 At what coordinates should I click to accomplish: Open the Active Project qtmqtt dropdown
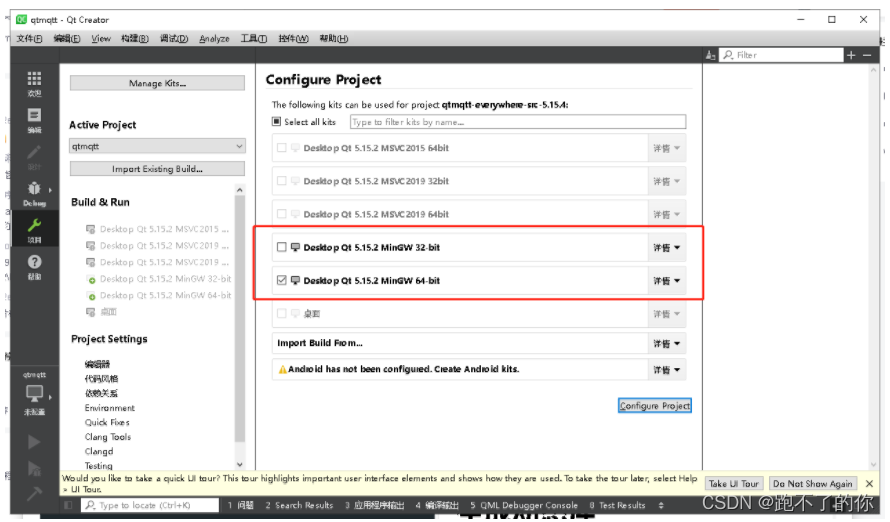pos(157,146)
